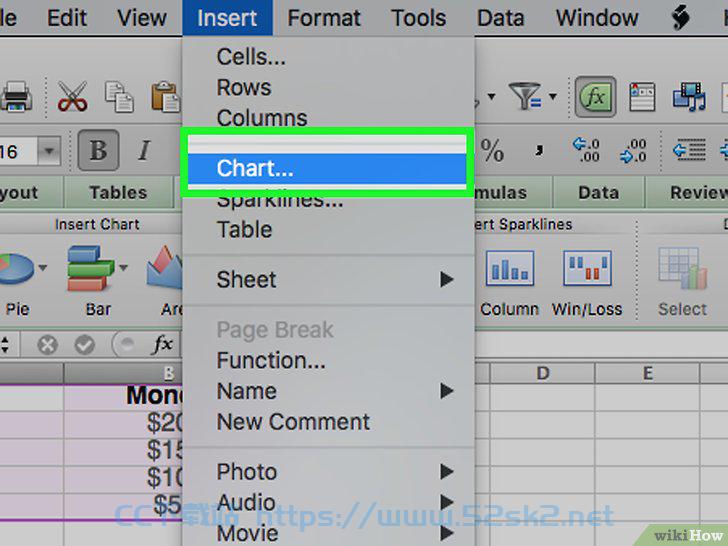Select column D header
The width and height of the screenshot is (728, 546).
pos(542,373)
